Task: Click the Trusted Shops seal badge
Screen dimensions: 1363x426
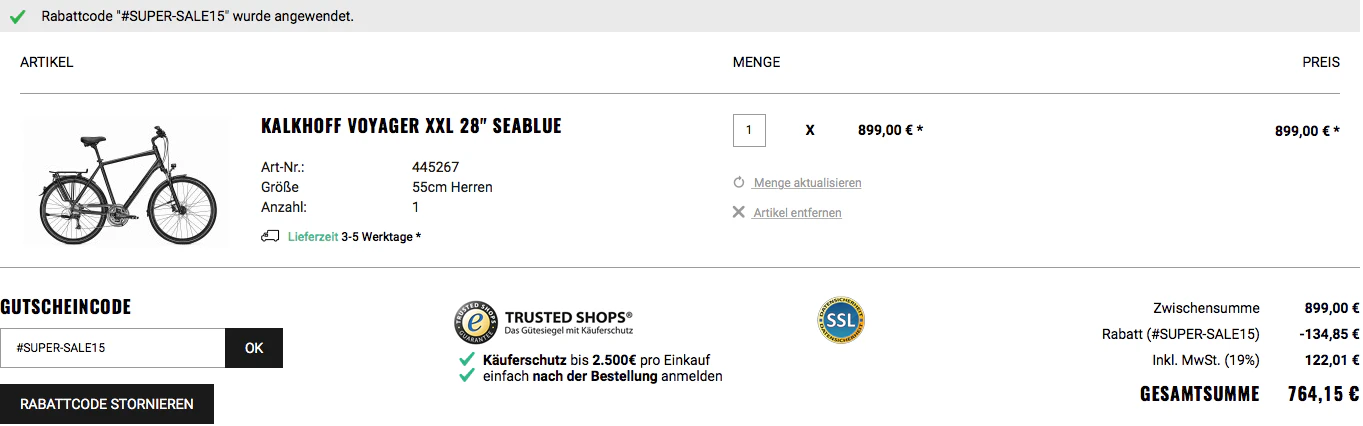Action: tap(476, 322)
